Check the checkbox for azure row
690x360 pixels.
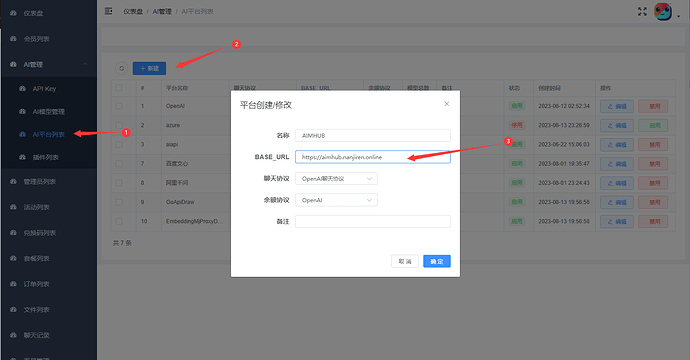[x=119, y=125]
